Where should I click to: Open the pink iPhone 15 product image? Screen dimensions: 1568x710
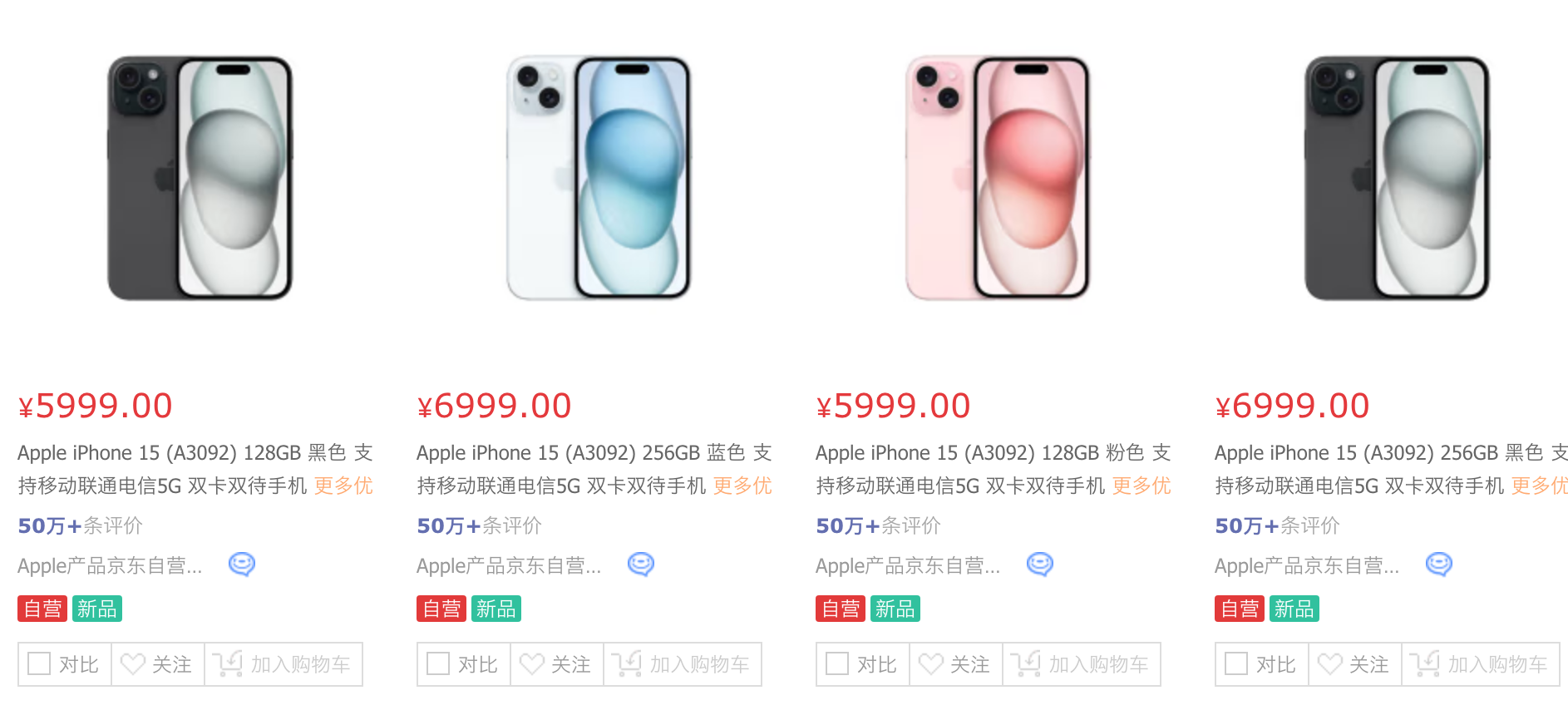(x=998, y=178)
